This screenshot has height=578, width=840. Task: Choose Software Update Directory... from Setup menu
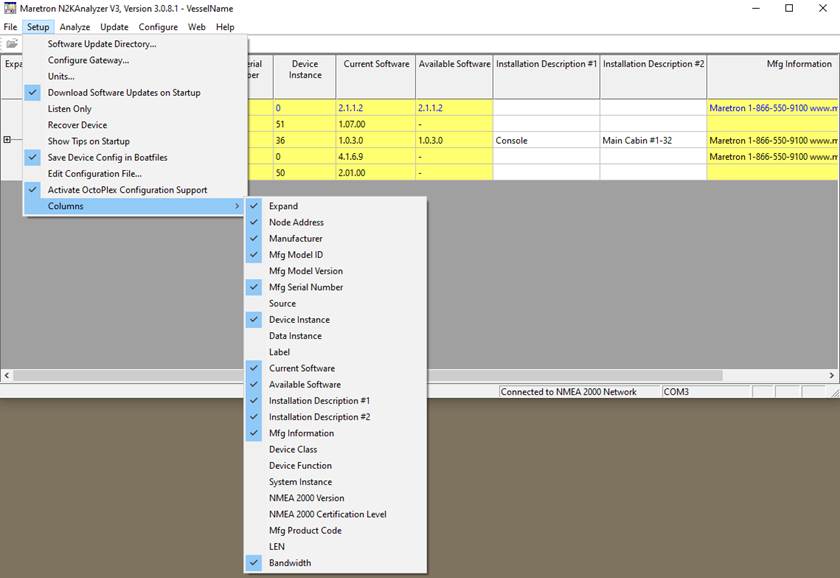click(102, 44)
